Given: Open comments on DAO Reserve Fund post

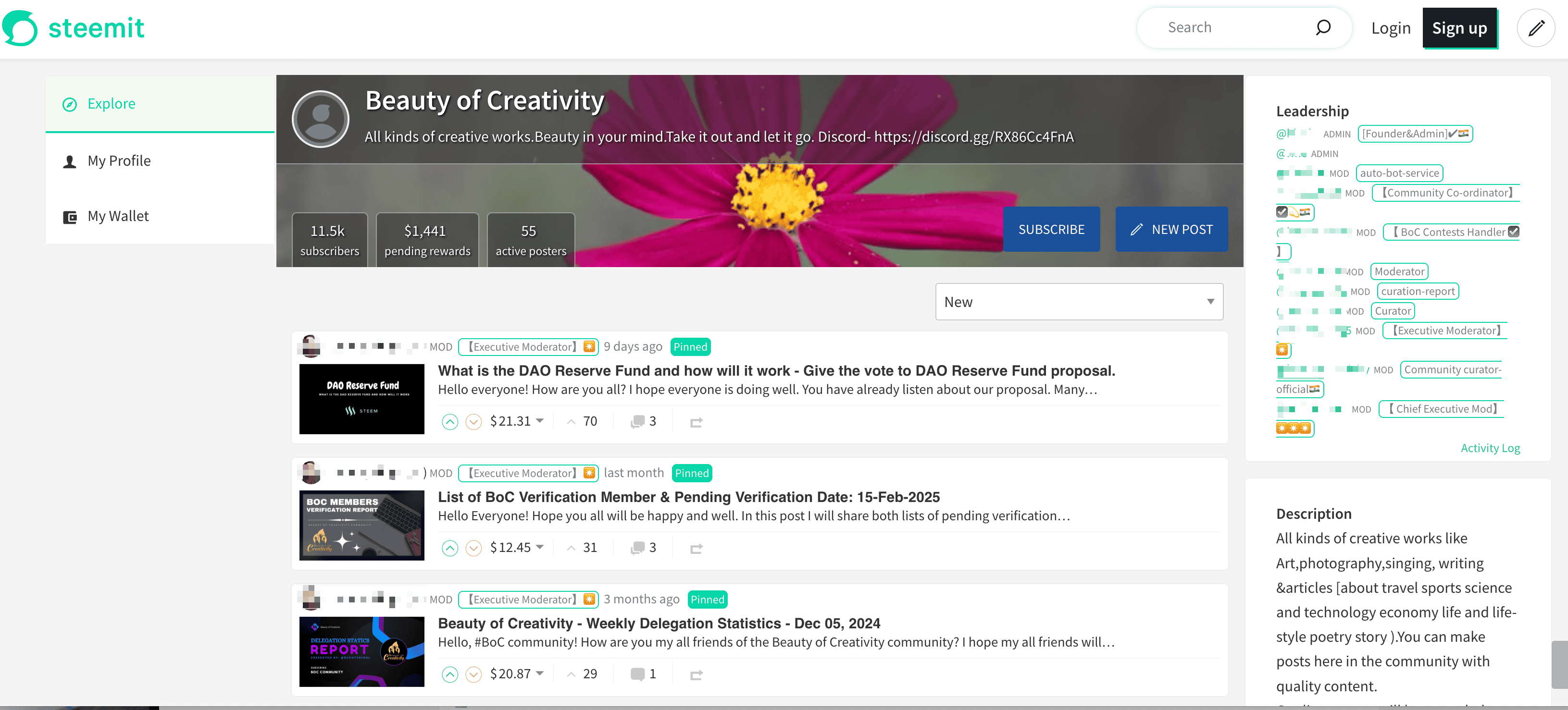Looking at the screenshot, I should [x=643, y=422].
